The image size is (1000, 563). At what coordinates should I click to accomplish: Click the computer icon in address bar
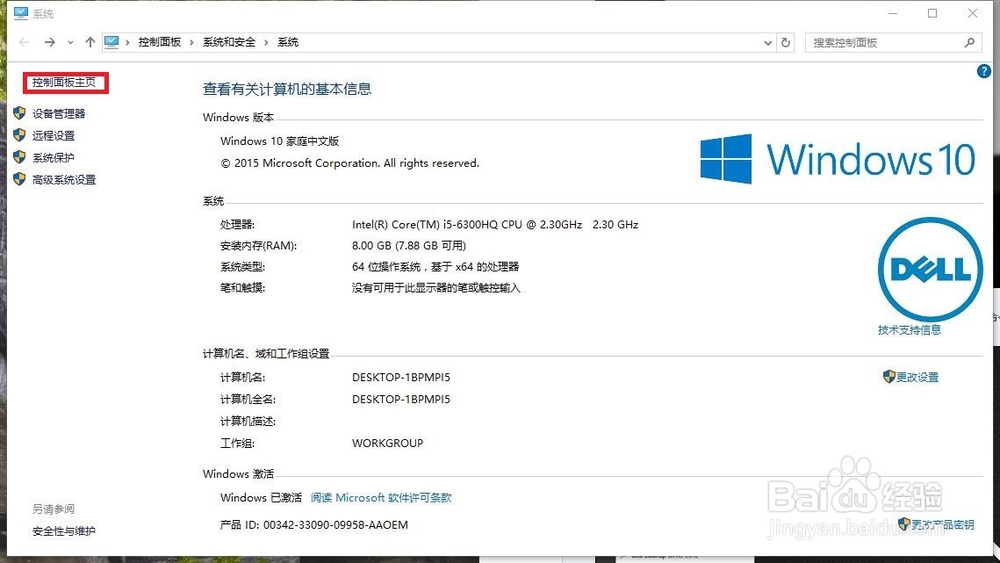(x=112, y=42)
